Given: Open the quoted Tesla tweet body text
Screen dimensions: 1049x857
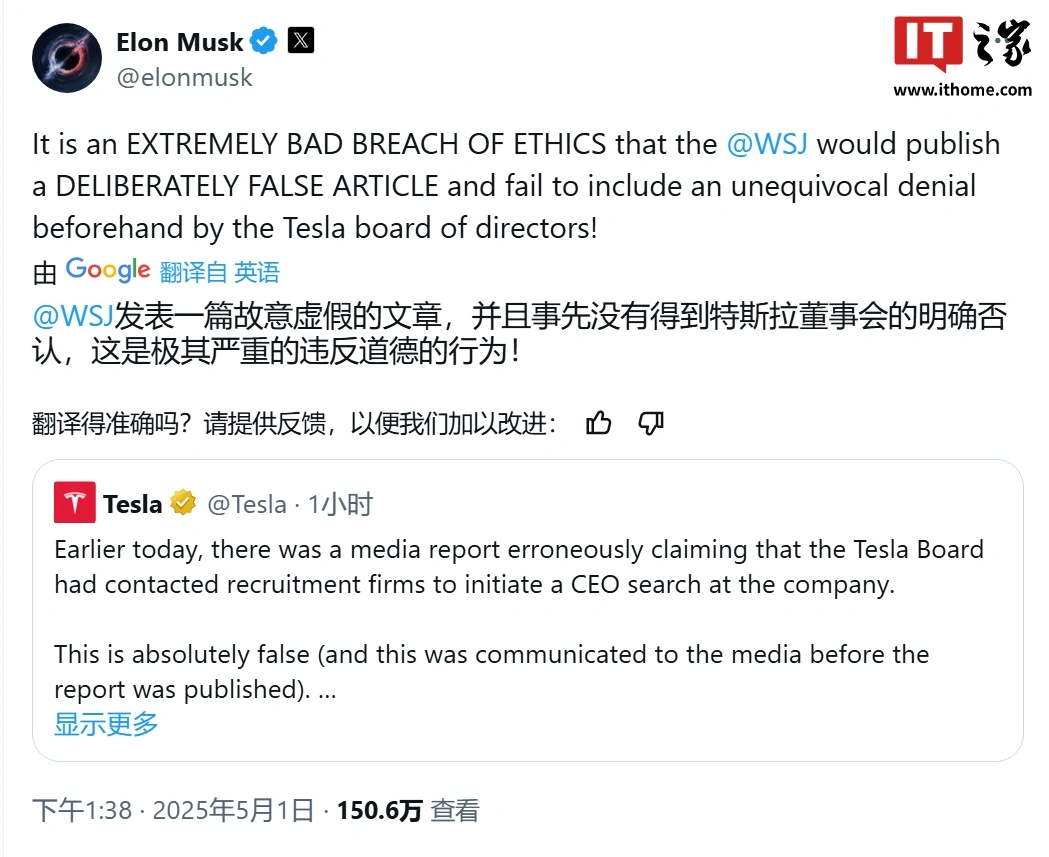Looking at the screenshot, I should click(518, 619).
